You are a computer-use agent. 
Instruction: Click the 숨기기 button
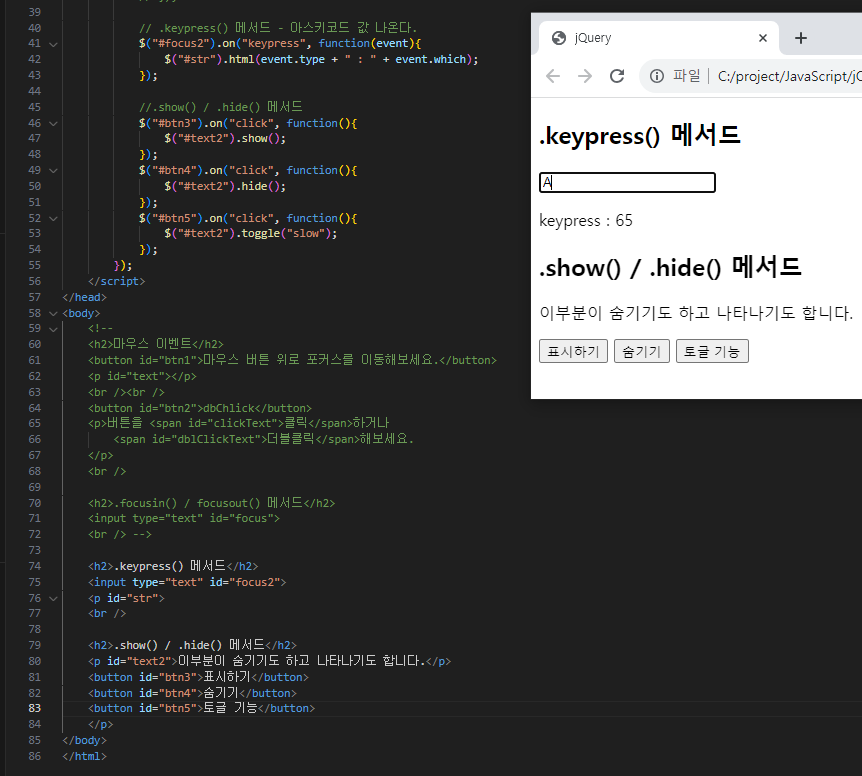click(642, 351)
